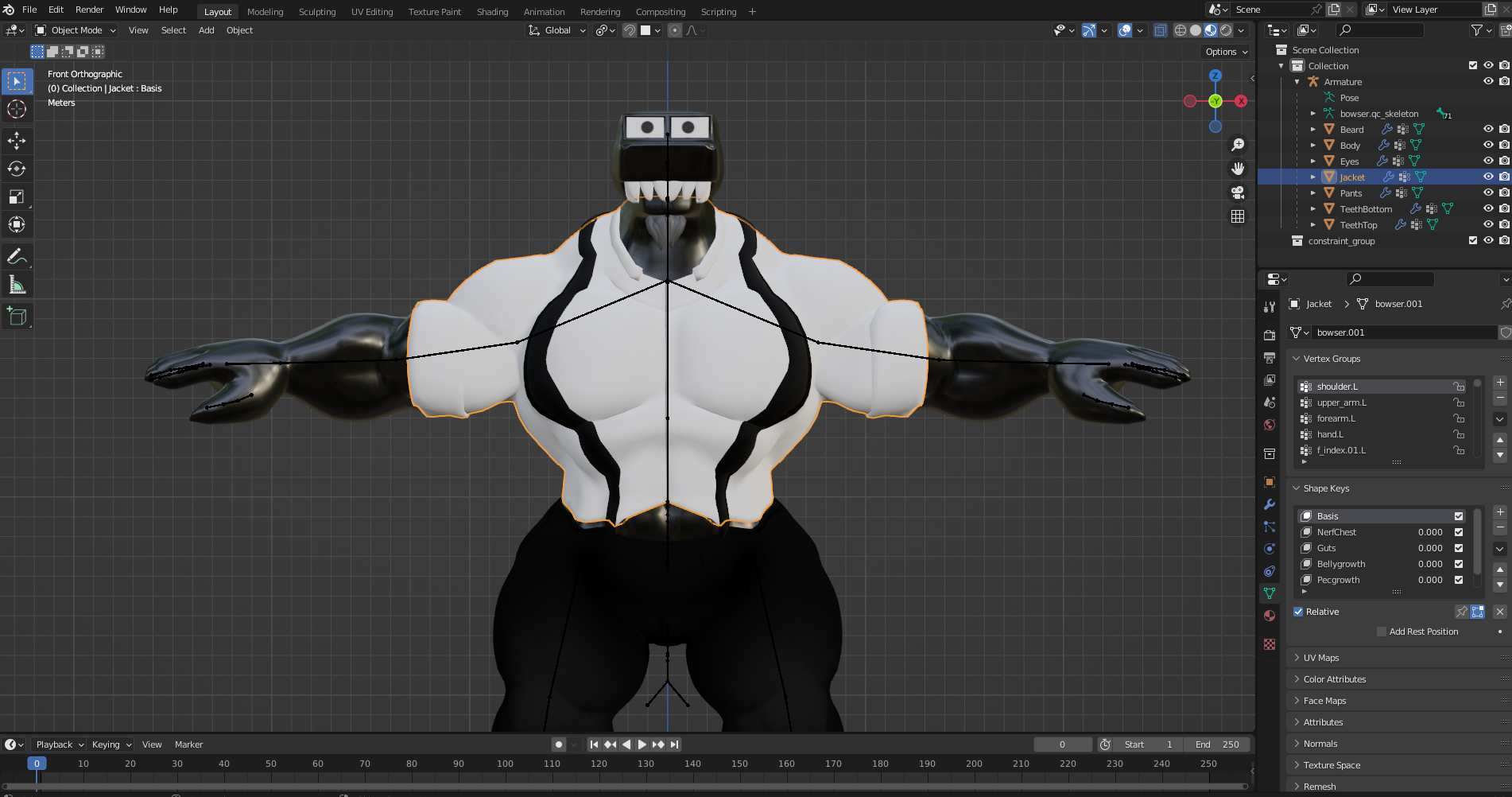Open the Global transform orientation dropdown
The width and height of the screenshot is (1512, 797).
pos(557,30)
